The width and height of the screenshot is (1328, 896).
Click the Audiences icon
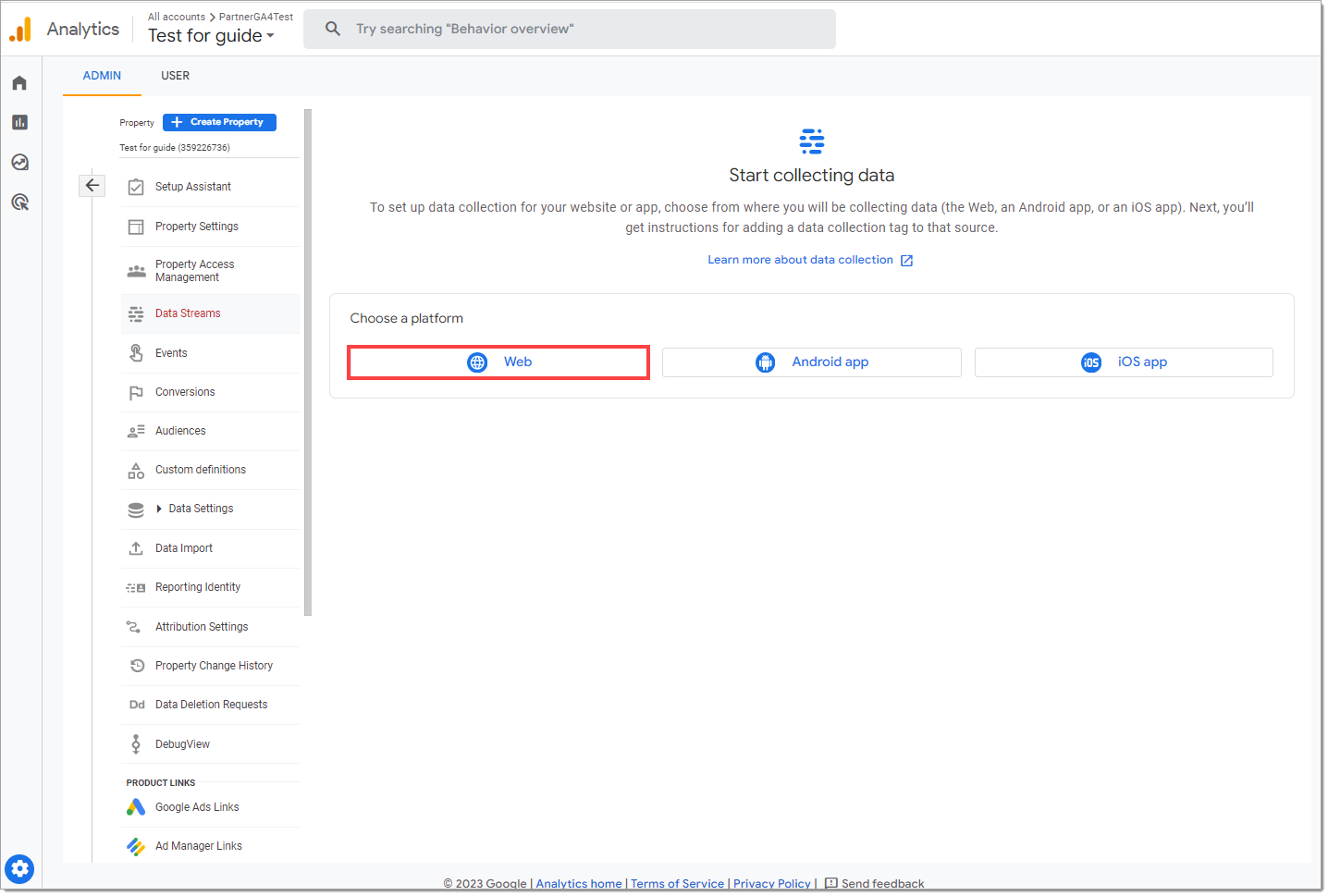[136, 431]
